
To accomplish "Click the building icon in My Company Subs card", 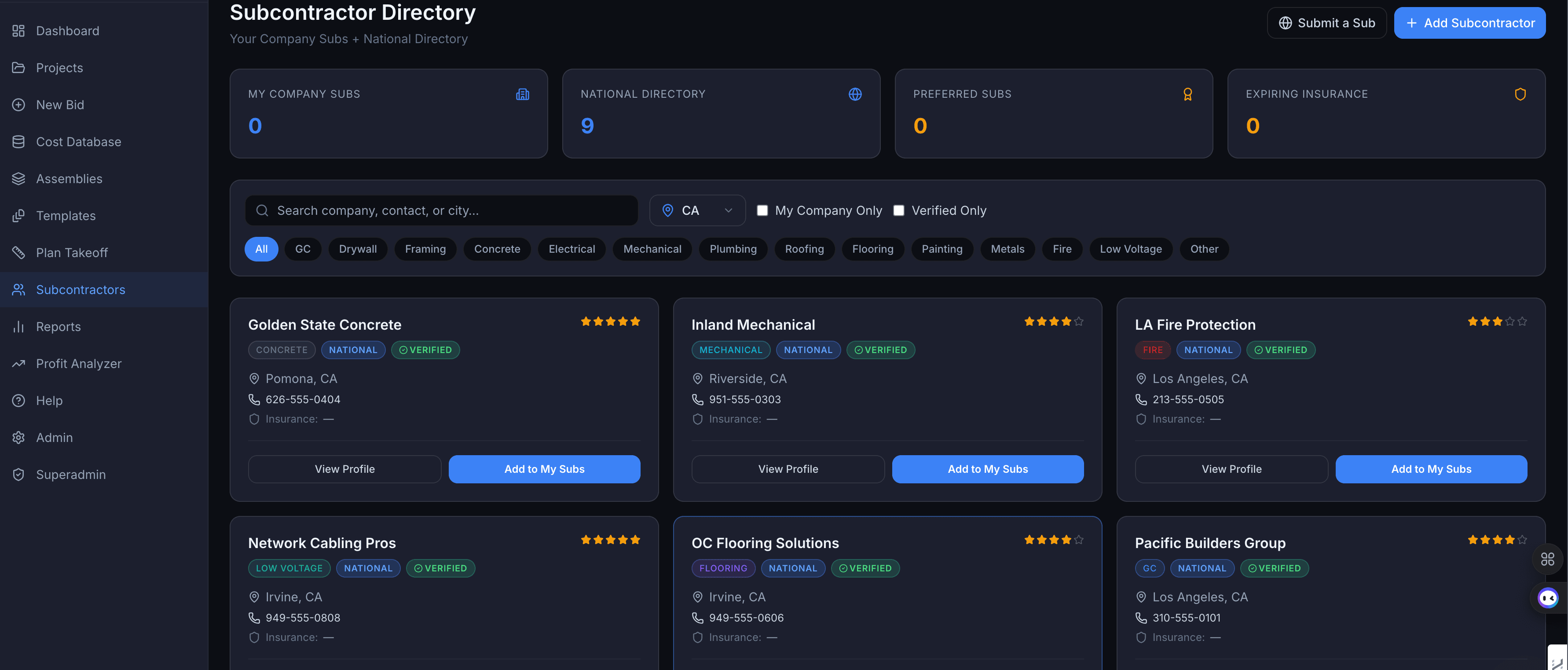I will [522, 94].
